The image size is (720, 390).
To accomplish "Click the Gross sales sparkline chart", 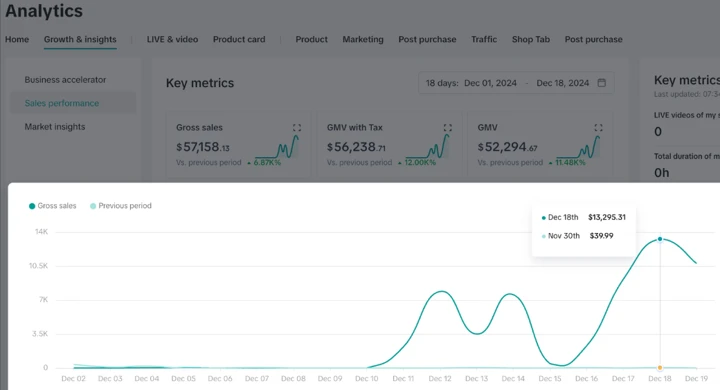I will coord(277,147).
